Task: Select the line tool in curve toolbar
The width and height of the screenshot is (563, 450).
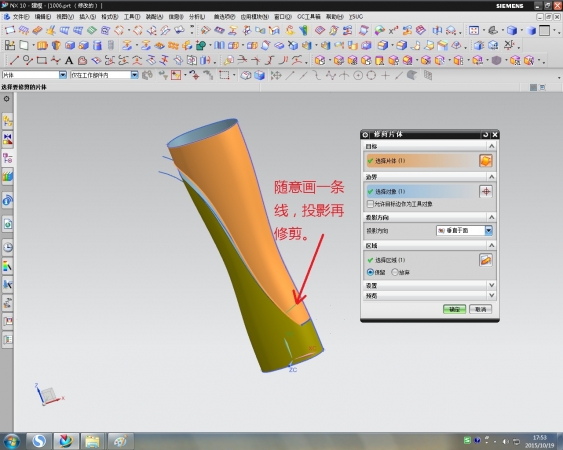Action: (14, 60)
